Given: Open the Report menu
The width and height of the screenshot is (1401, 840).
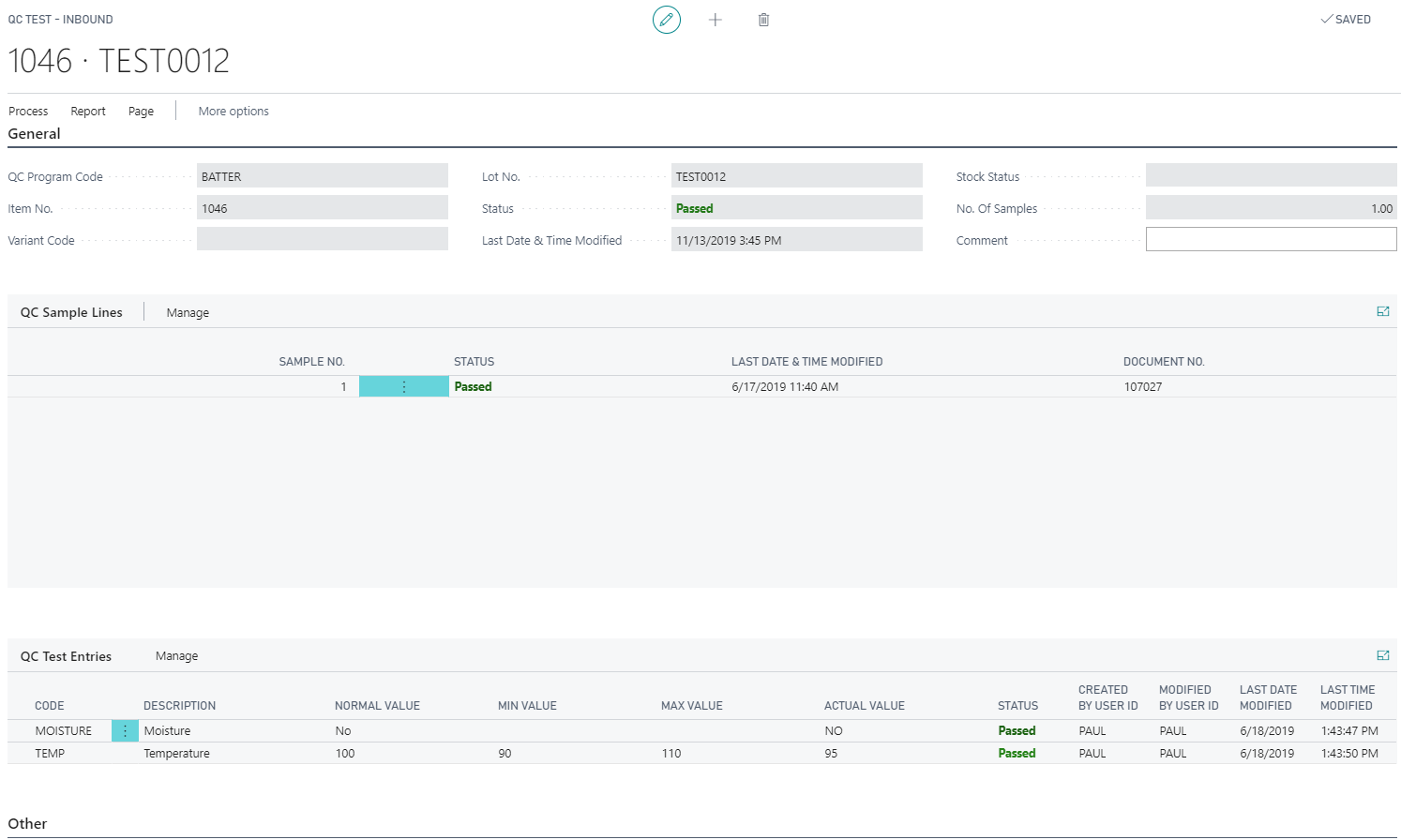Looking at the screenshot, I should pos(88,112).
